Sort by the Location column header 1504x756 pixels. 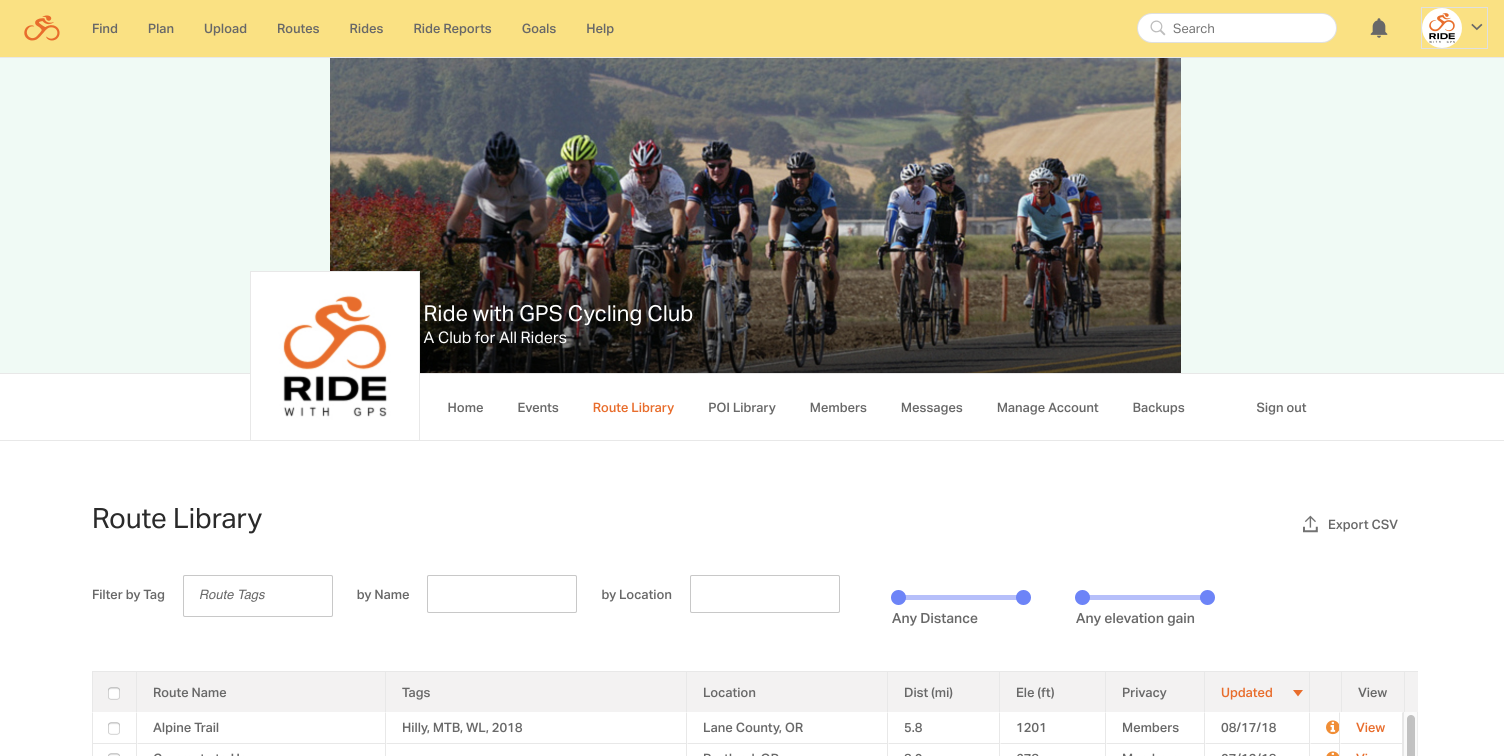729,692
